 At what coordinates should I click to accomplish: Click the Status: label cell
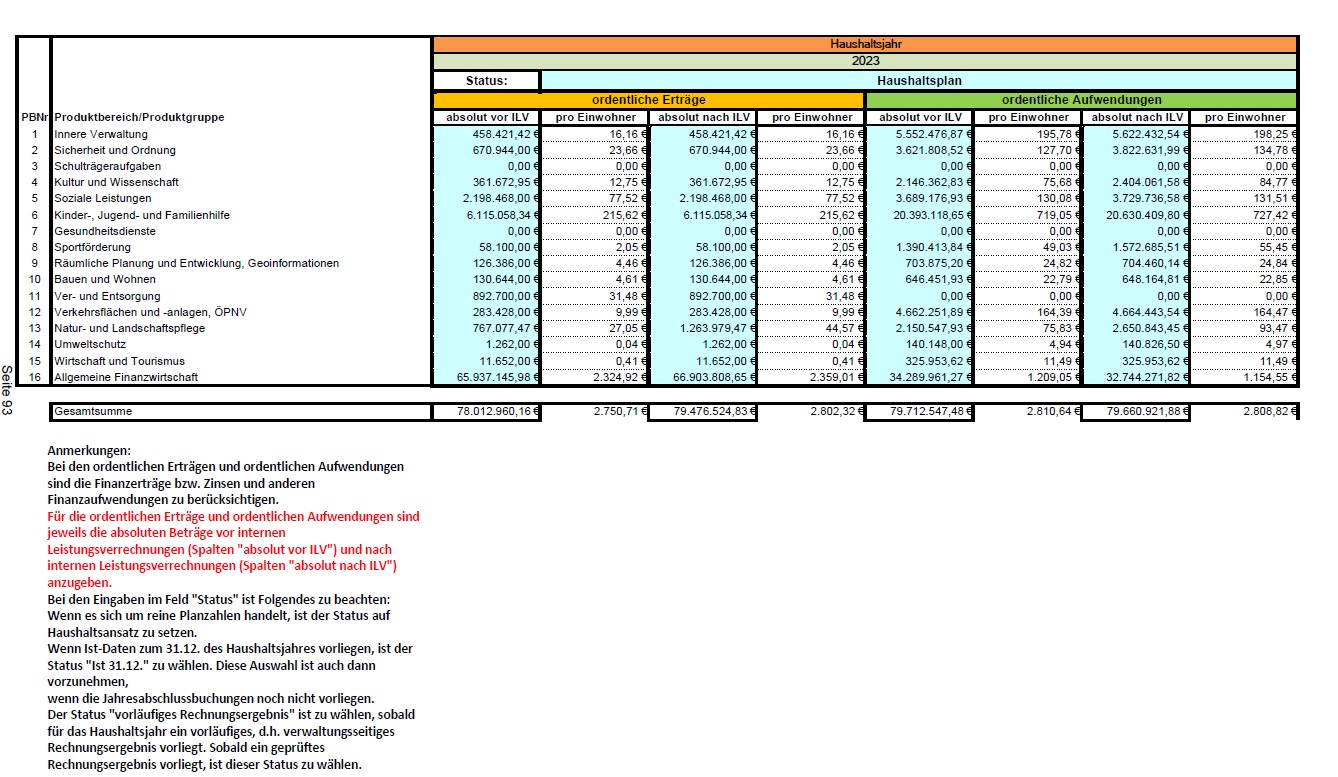point(487,81)
